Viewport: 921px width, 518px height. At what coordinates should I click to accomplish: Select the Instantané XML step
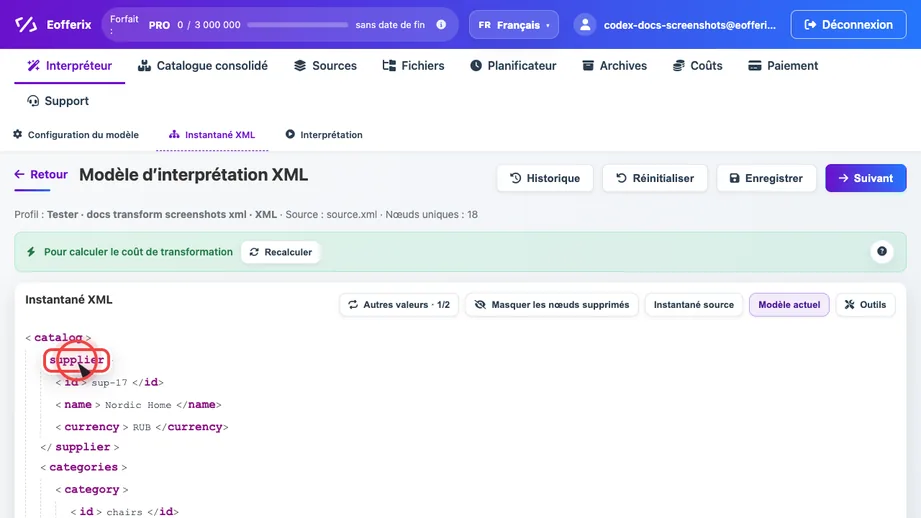click(212, 134)
